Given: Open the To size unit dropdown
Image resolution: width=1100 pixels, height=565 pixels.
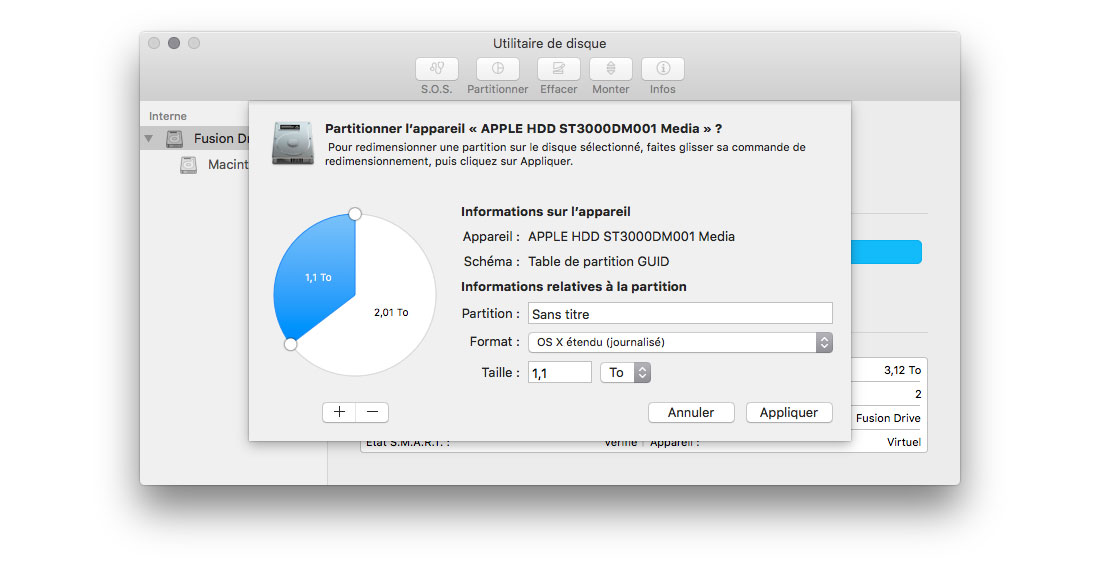Looking at the screenshot, I should pos(625,373).
